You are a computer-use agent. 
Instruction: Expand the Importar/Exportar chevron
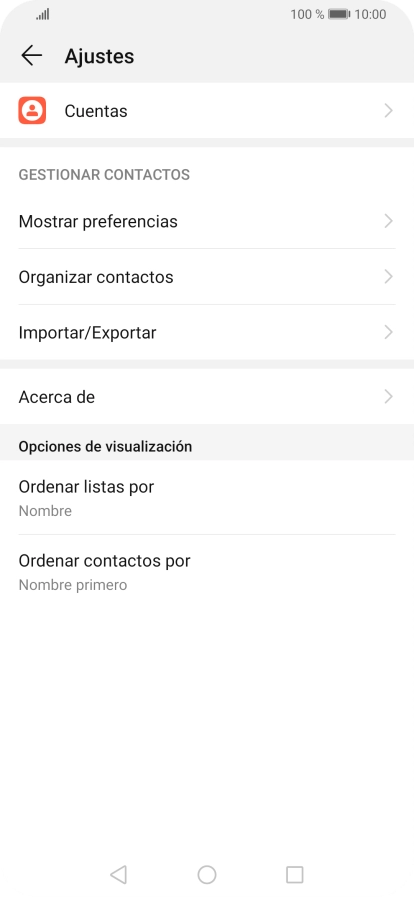(389, 332)
